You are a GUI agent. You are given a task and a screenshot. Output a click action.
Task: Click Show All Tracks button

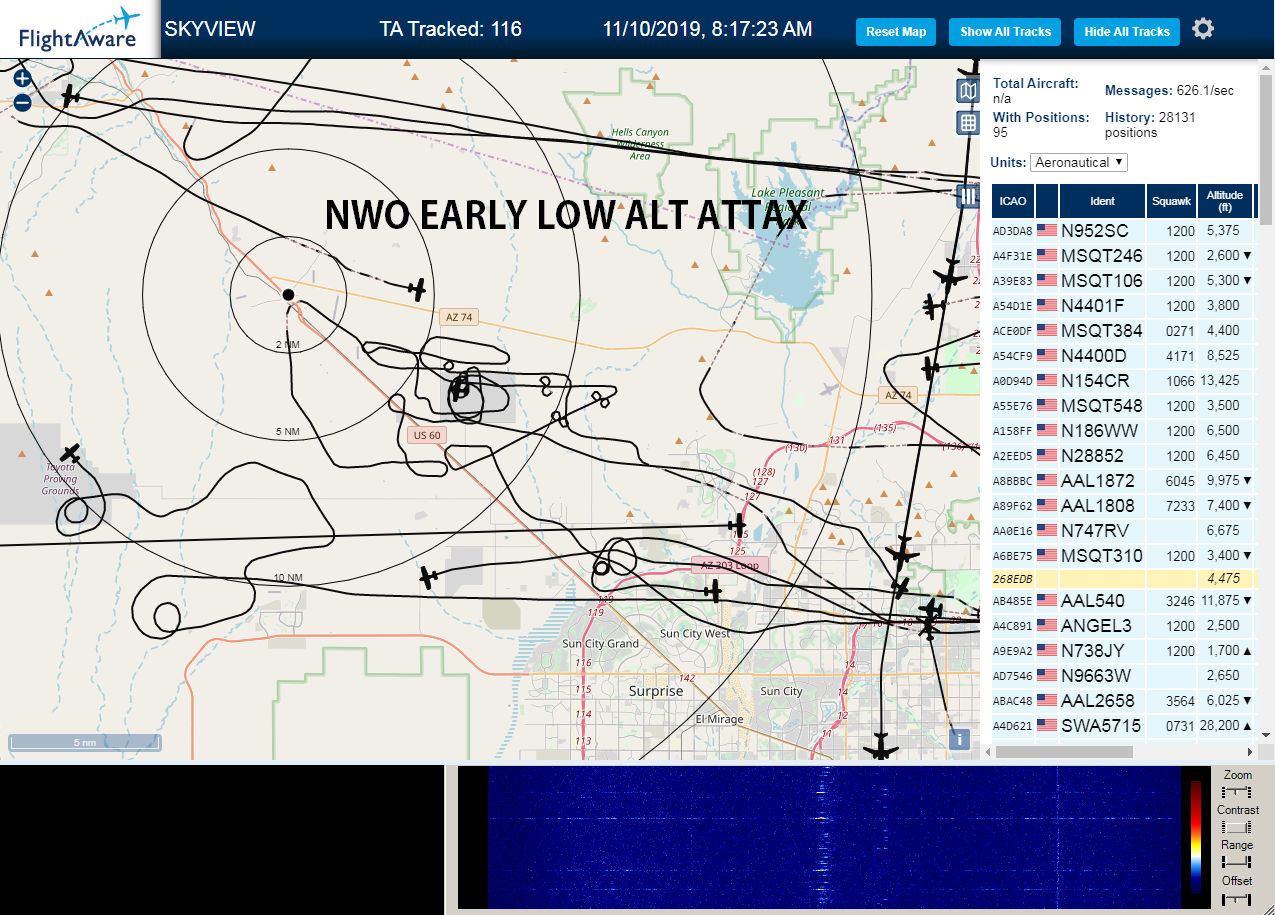(1005, 32)
